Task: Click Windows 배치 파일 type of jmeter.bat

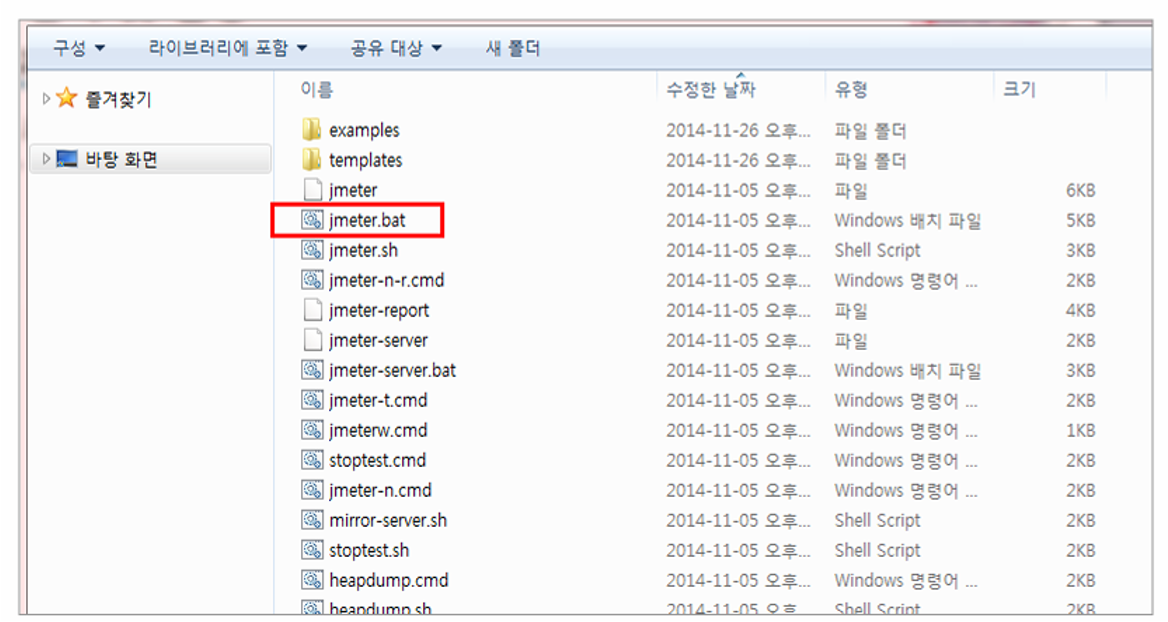Action: (907, 220)
